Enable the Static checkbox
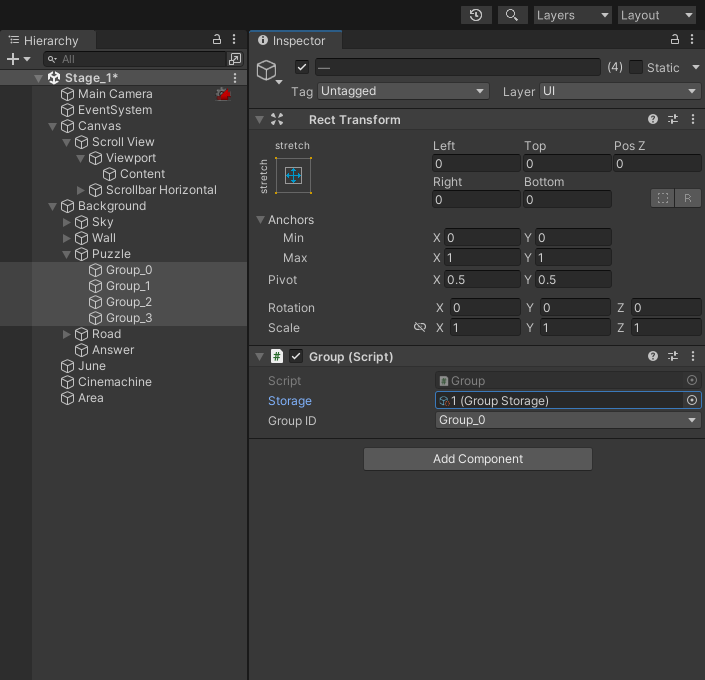 point(635,67)
